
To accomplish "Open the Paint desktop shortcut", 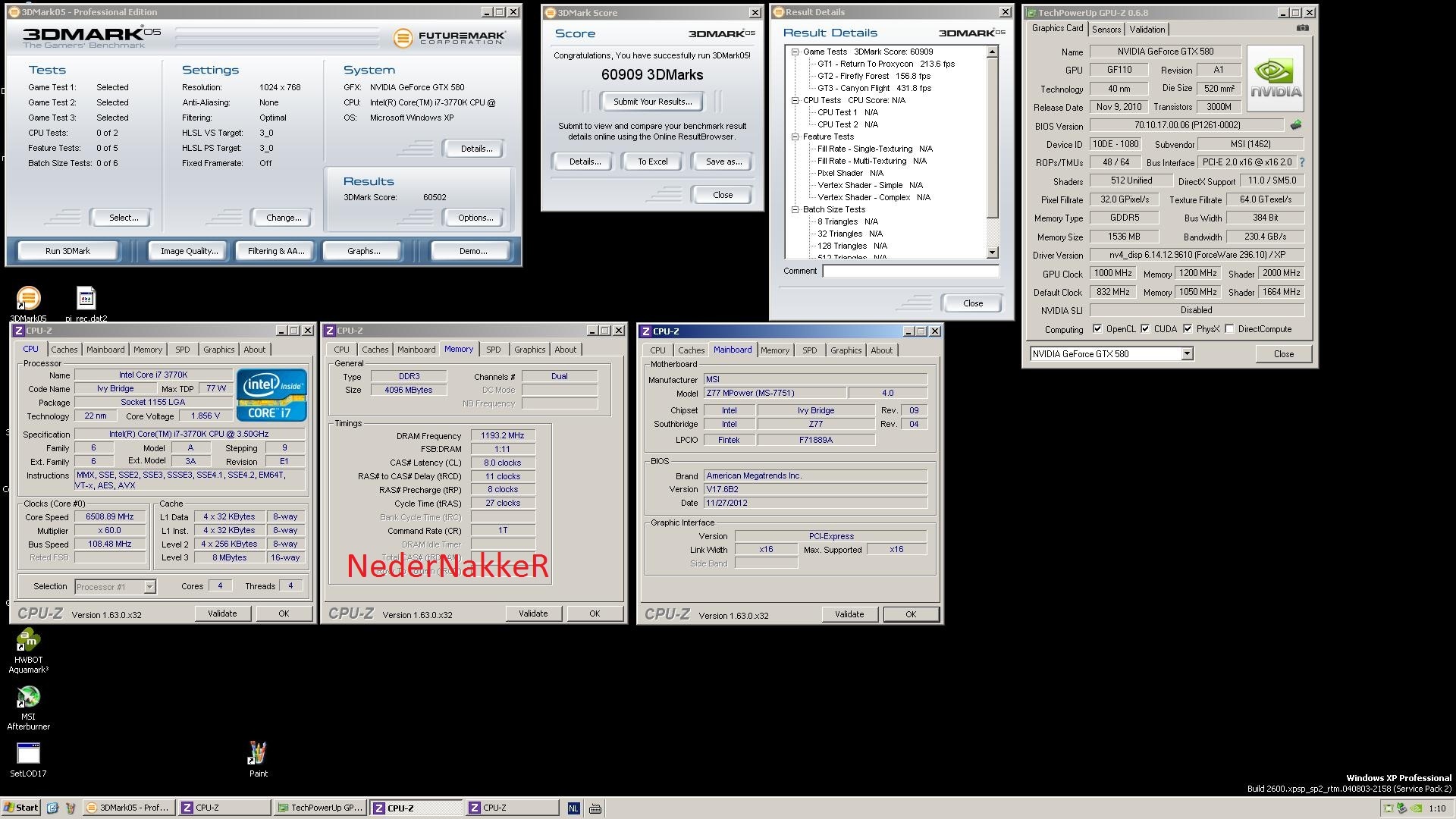I will click(x=258, y=753).
